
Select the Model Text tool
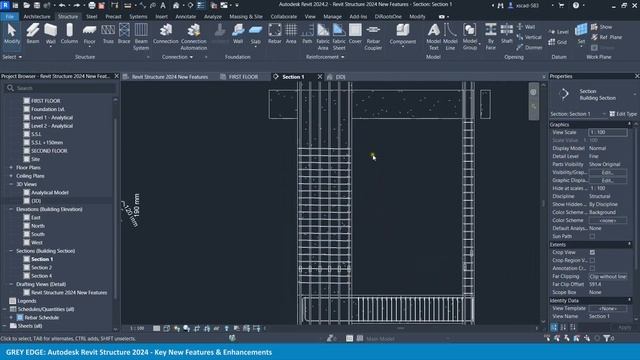pyautogui.click(x=433, y=36)
